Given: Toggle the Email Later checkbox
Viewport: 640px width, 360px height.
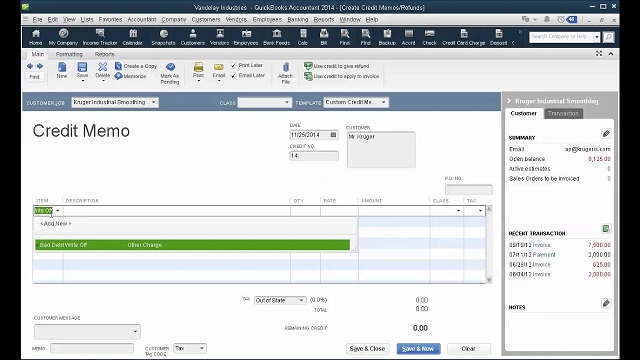Looking at the screenshot, I should [233, 76].
